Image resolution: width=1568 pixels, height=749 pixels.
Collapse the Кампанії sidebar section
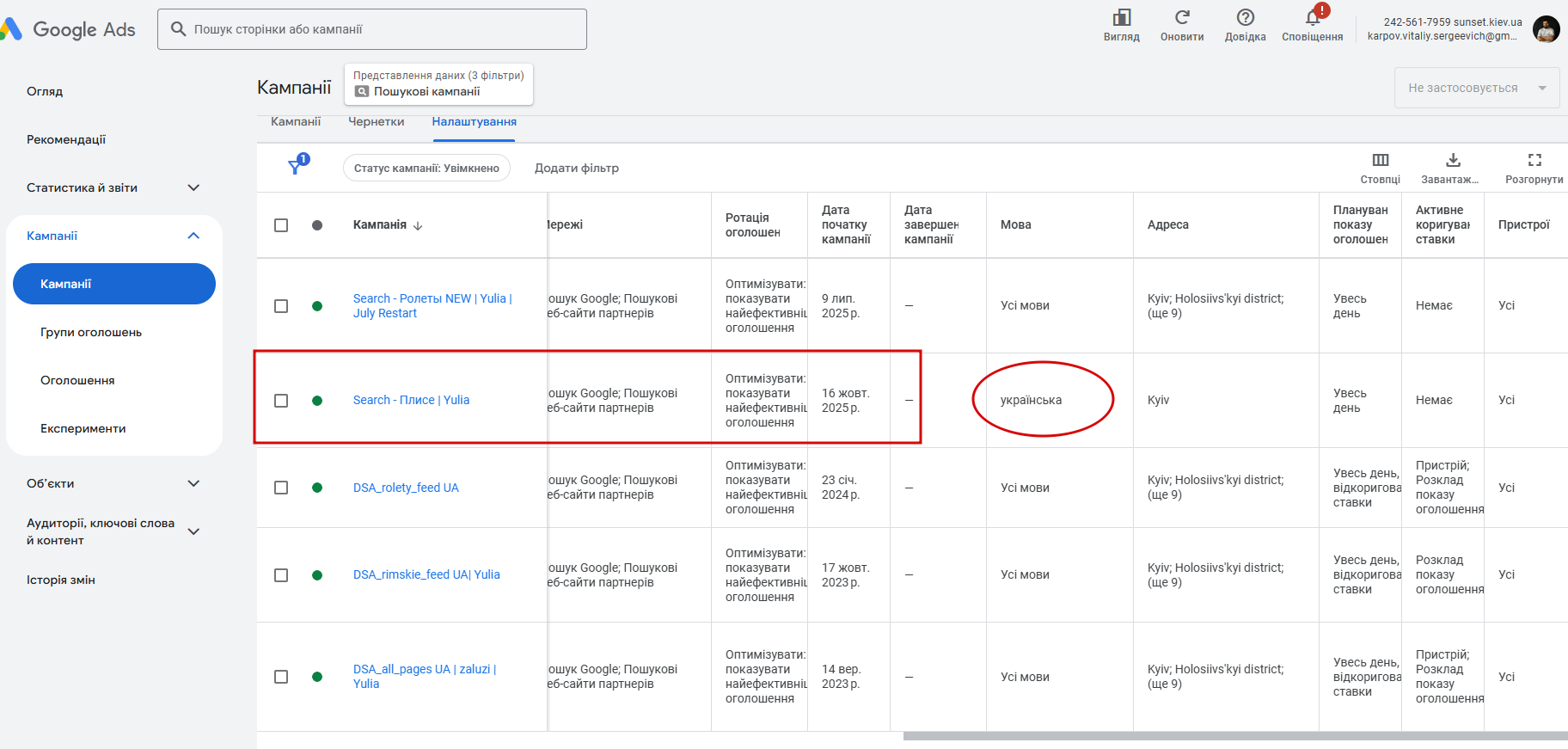point(193,236)
